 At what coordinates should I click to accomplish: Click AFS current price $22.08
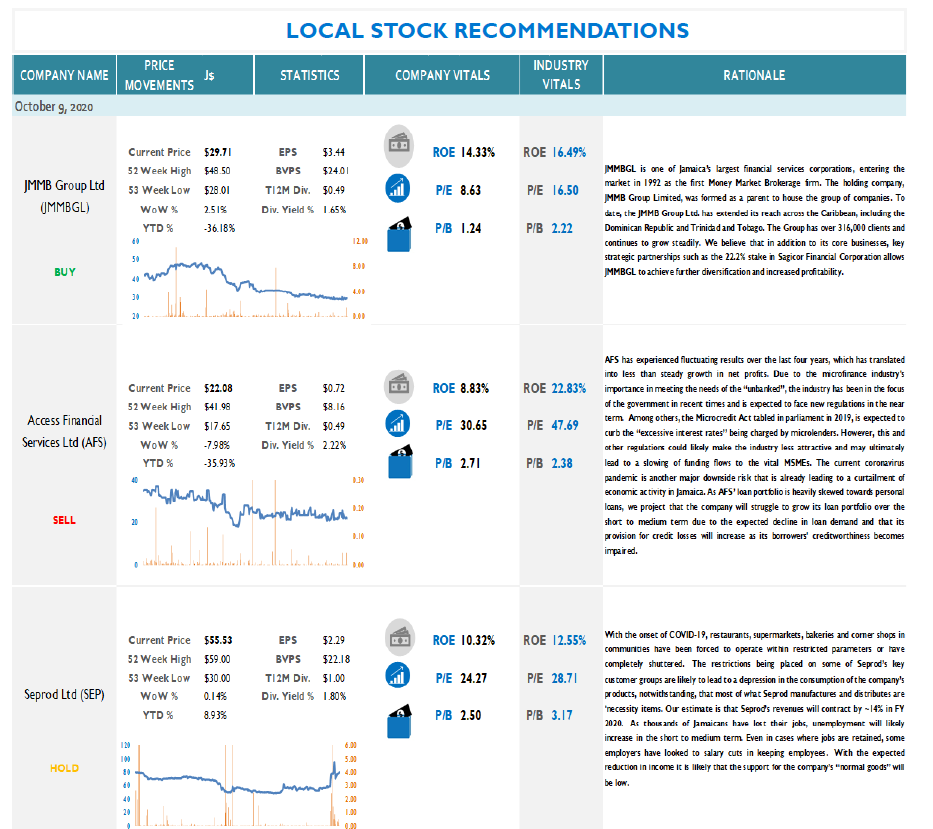[x=218, y=388]
